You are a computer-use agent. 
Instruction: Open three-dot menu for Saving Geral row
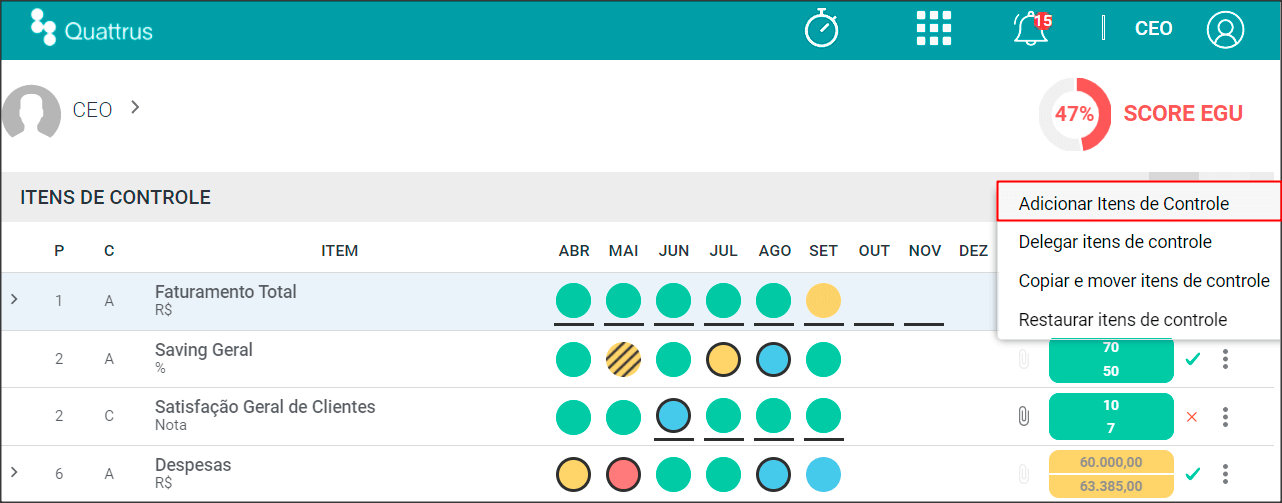pyautogui.click(x=1225, y=359)
